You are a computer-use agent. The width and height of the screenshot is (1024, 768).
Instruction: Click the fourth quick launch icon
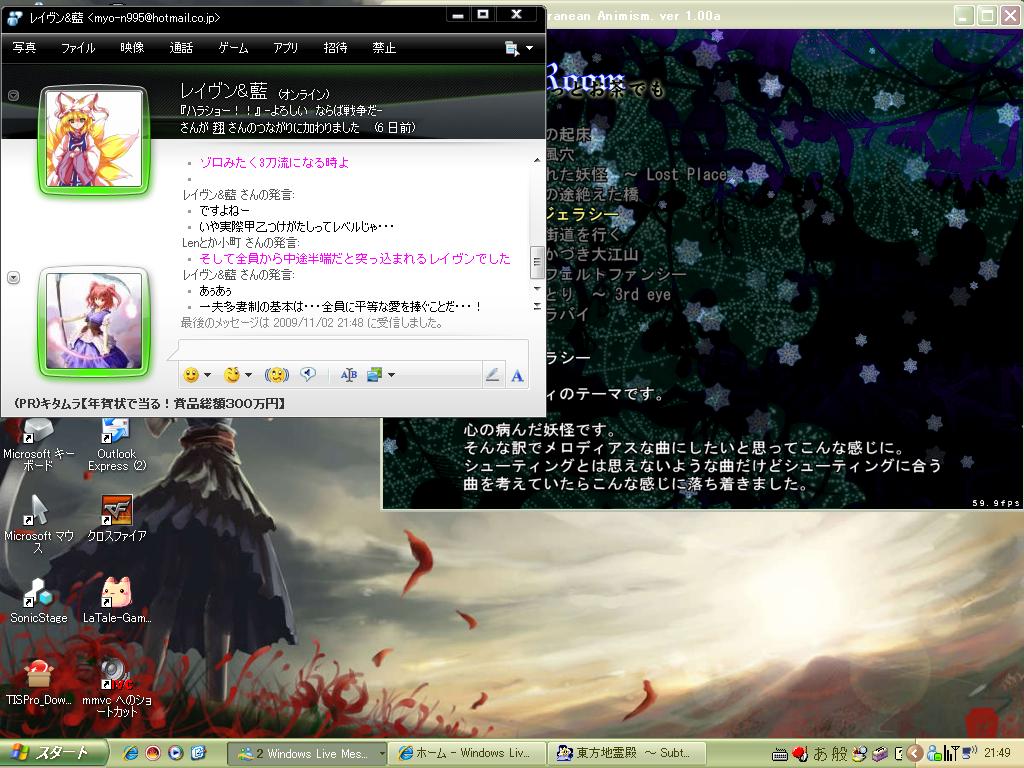(199, 753)
